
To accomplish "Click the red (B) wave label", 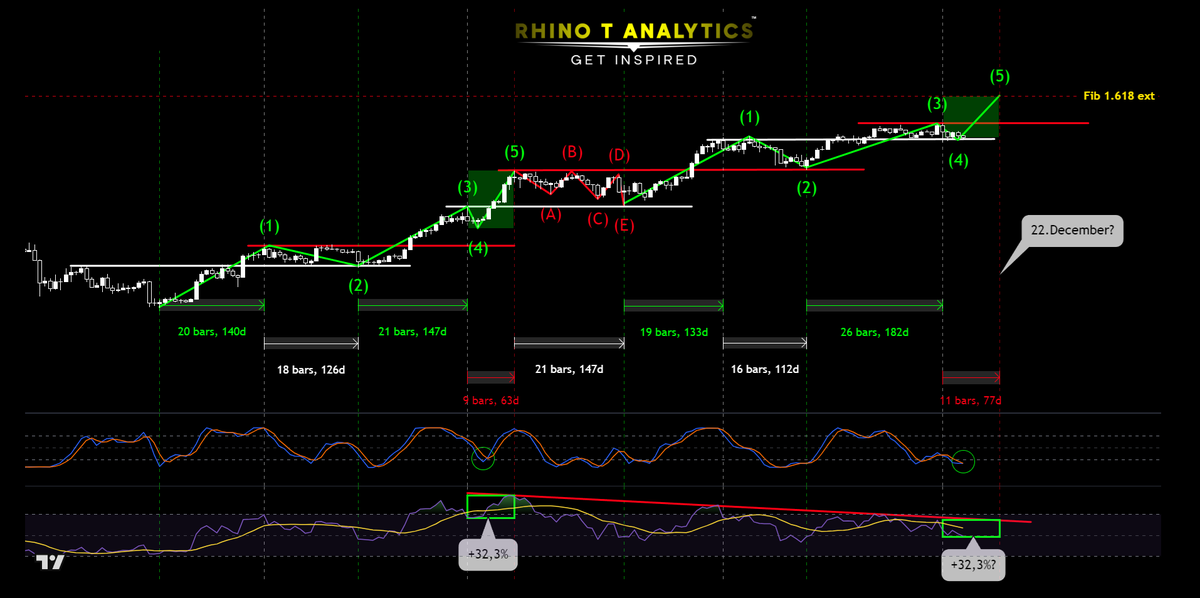I will [572, 153].
